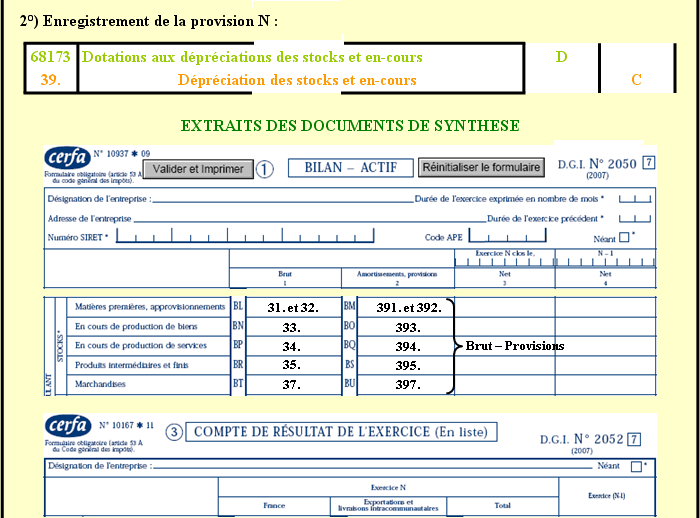700x518 pixels.
Task: Click cell BL containing '31. et 32.'
Action: (293, 307)
